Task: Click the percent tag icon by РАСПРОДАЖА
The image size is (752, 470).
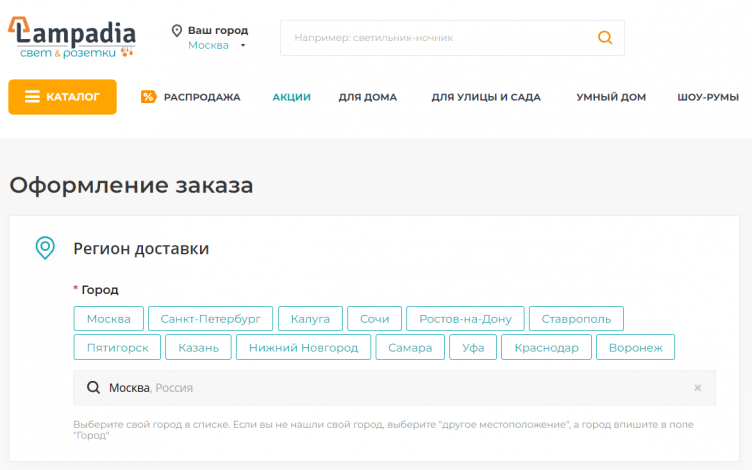Action: (x=148, y=97)
